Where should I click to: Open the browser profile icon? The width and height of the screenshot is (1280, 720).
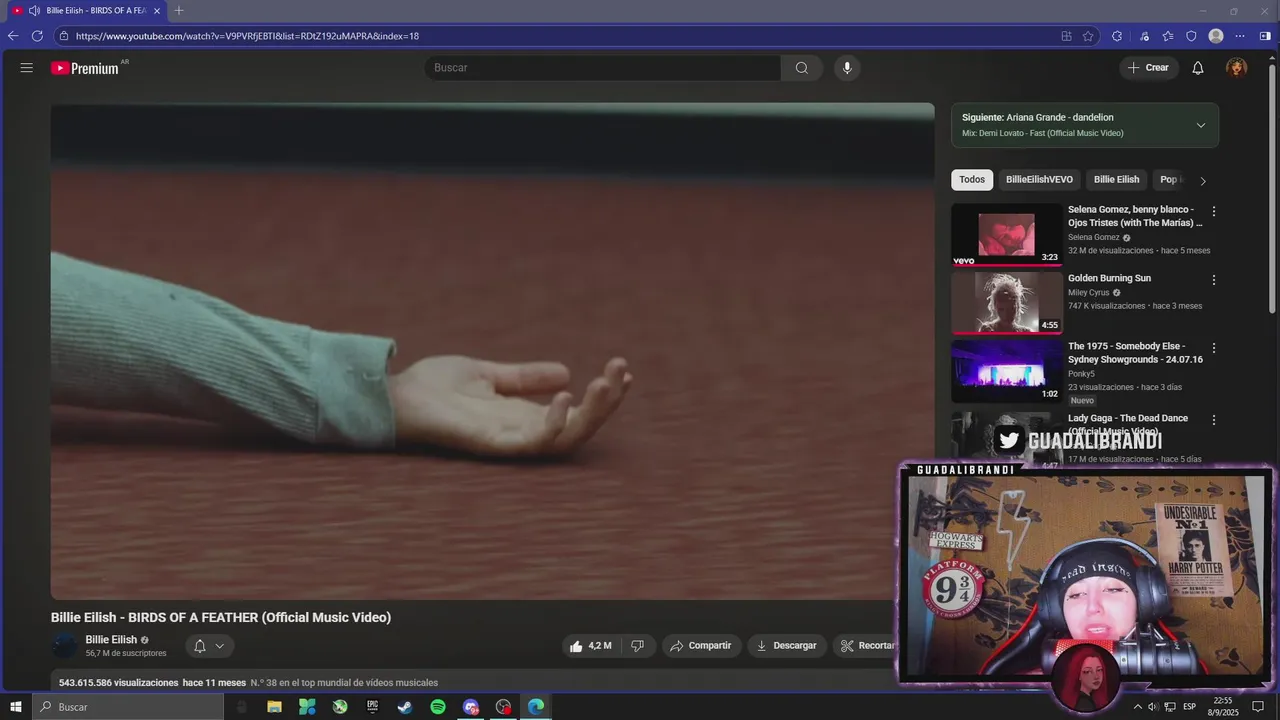1216,36
